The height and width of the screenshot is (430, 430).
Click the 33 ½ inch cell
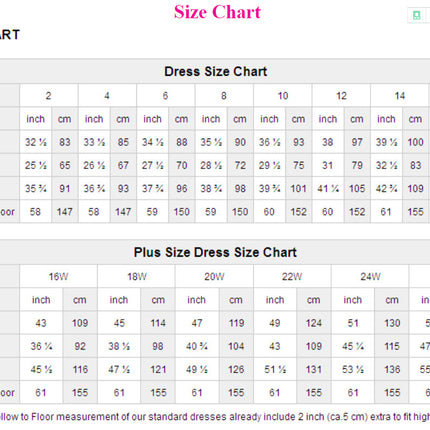tap(94, 142)
